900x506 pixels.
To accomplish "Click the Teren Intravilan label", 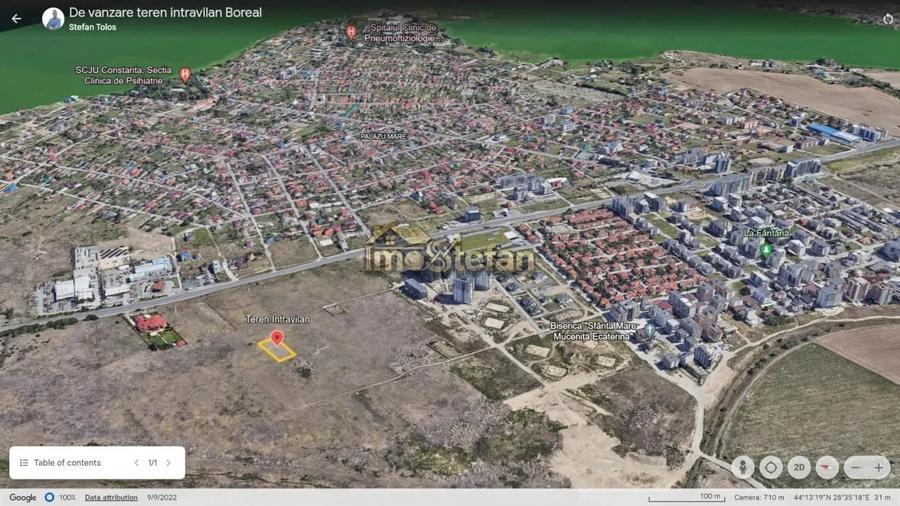I will pos(278,319).
